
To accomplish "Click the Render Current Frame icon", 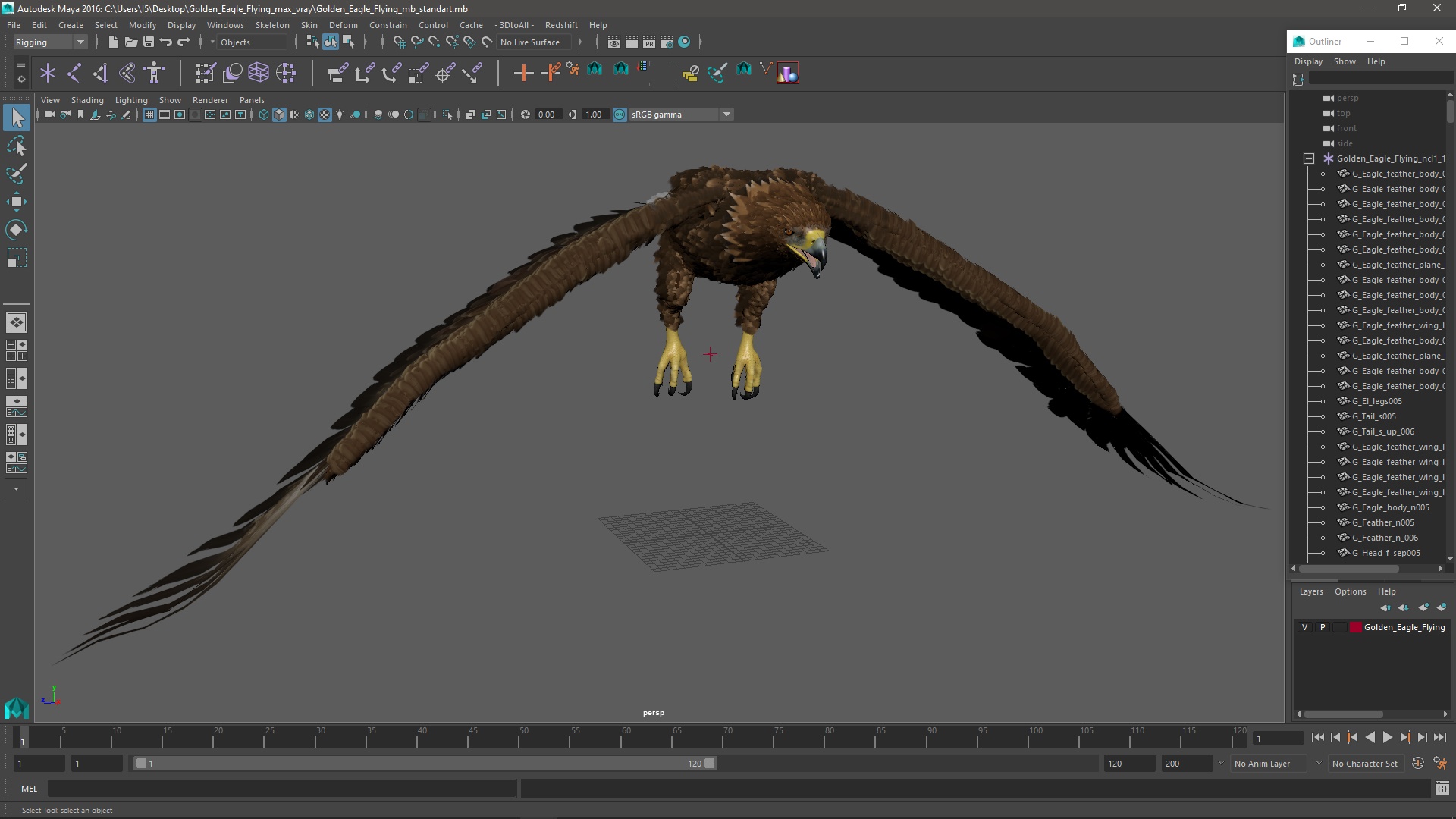I will (x=631, y=42).
